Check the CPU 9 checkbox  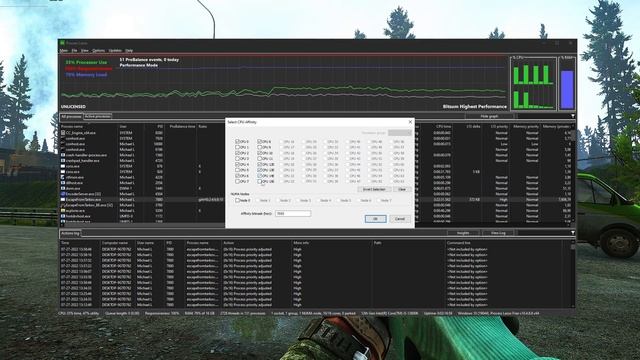(259, 147)
